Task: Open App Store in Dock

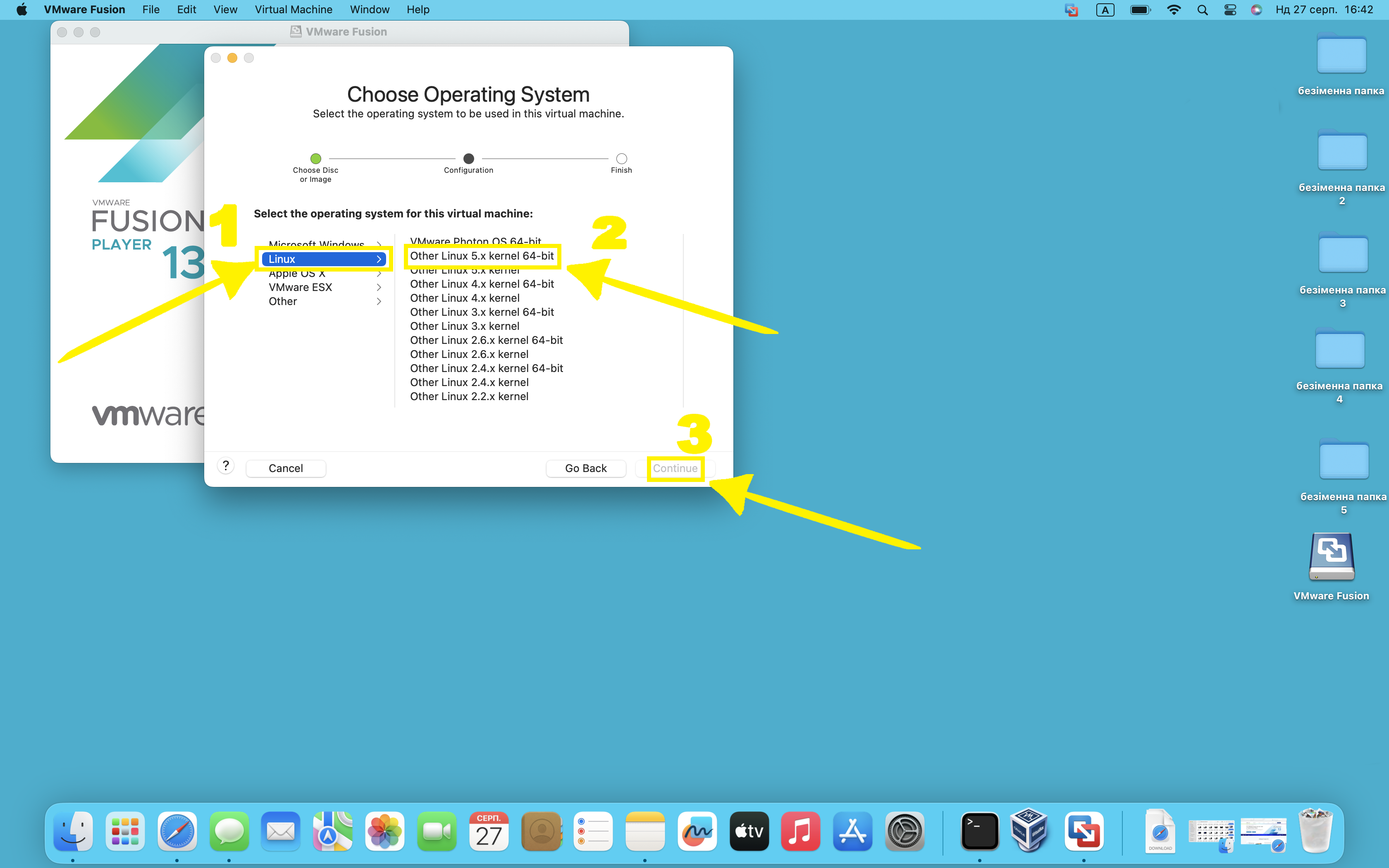Action: (x=853, y=831)
